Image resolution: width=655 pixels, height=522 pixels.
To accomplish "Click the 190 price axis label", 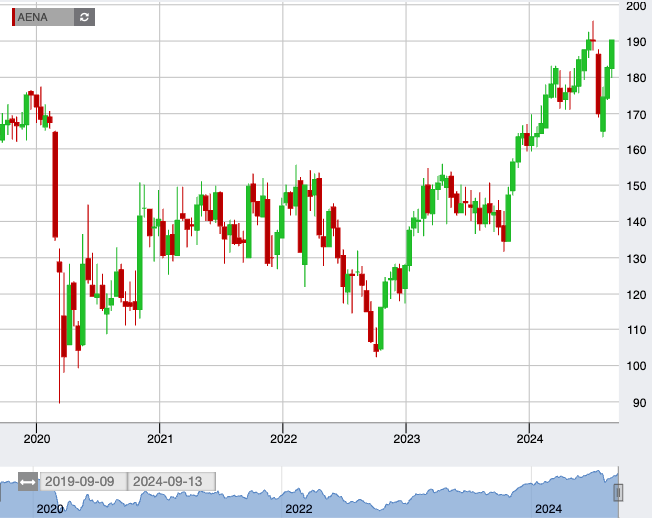I will (x=636, y=42).
